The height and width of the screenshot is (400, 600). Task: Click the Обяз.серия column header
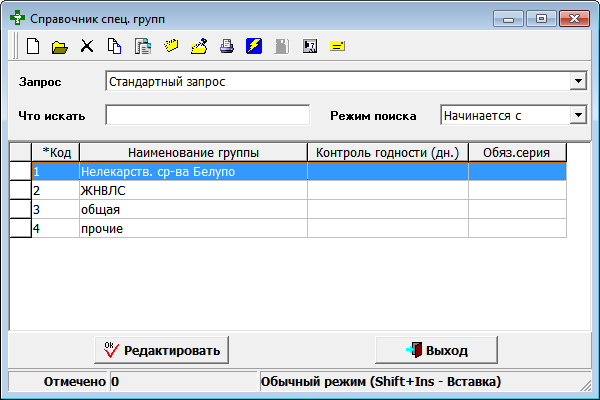[517, 152]
